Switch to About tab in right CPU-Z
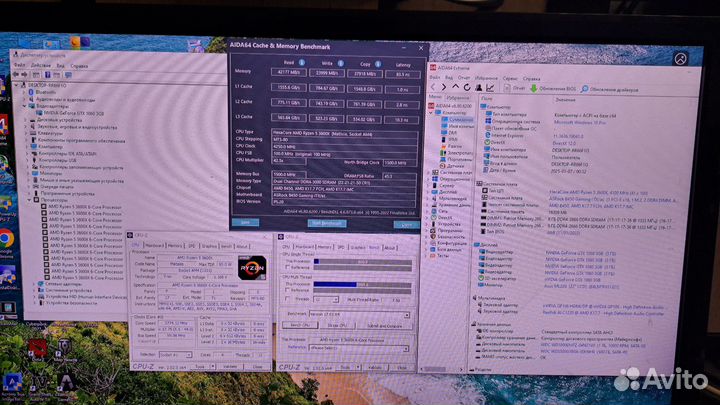 pos(390,248)
